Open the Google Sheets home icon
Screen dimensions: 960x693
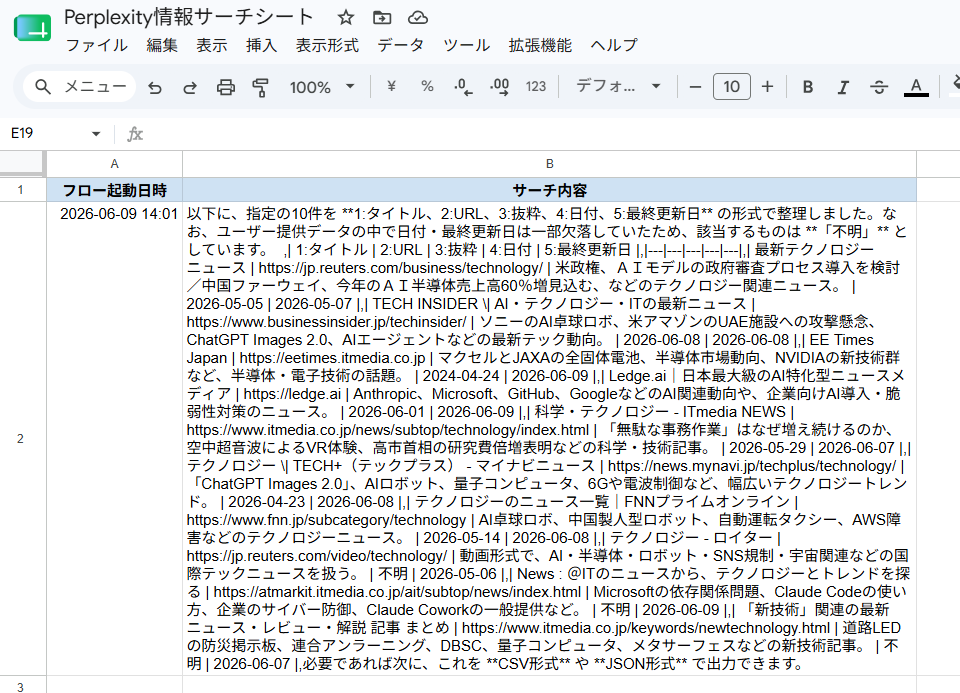[x=32, y=28]
